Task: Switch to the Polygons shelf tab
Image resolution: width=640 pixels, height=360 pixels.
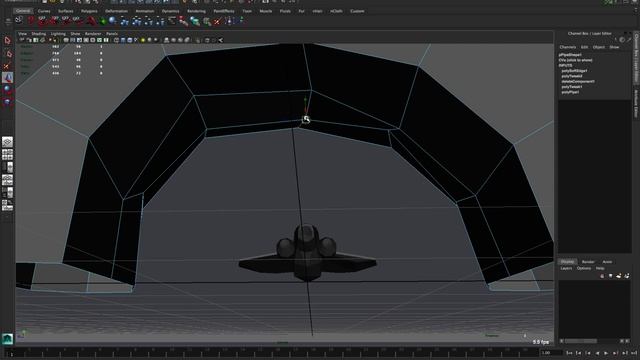Action: (89, 11)
